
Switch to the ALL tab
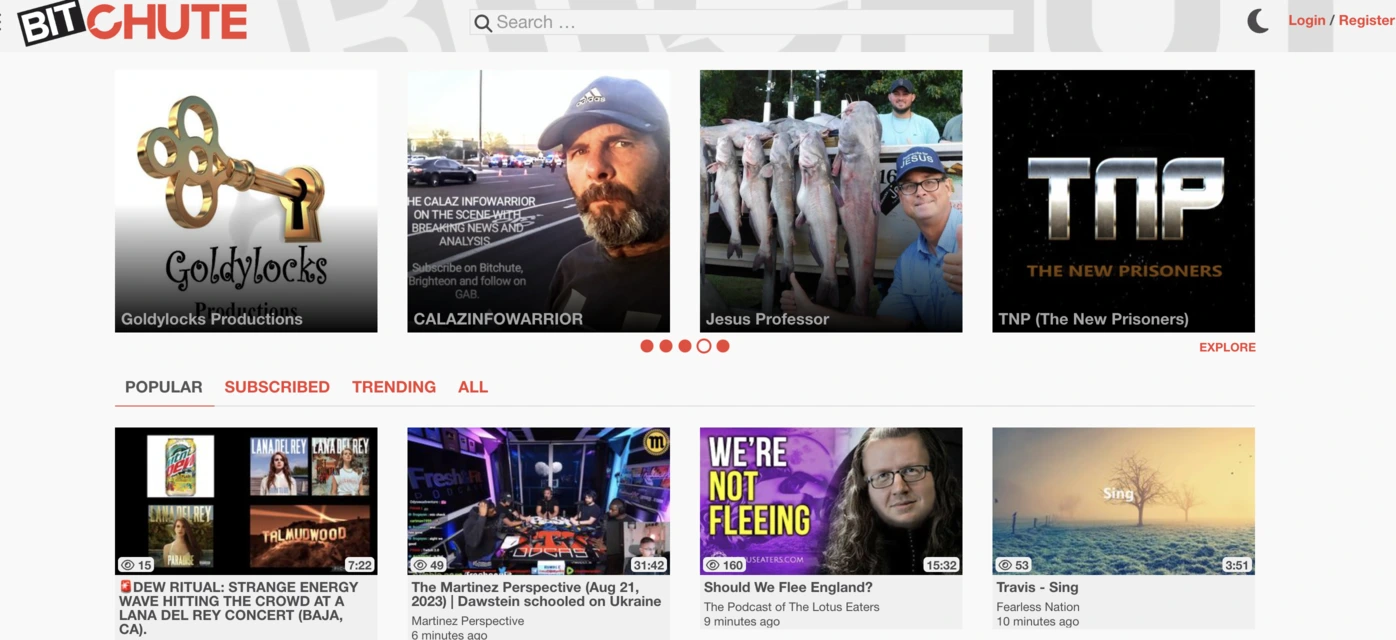473,387
